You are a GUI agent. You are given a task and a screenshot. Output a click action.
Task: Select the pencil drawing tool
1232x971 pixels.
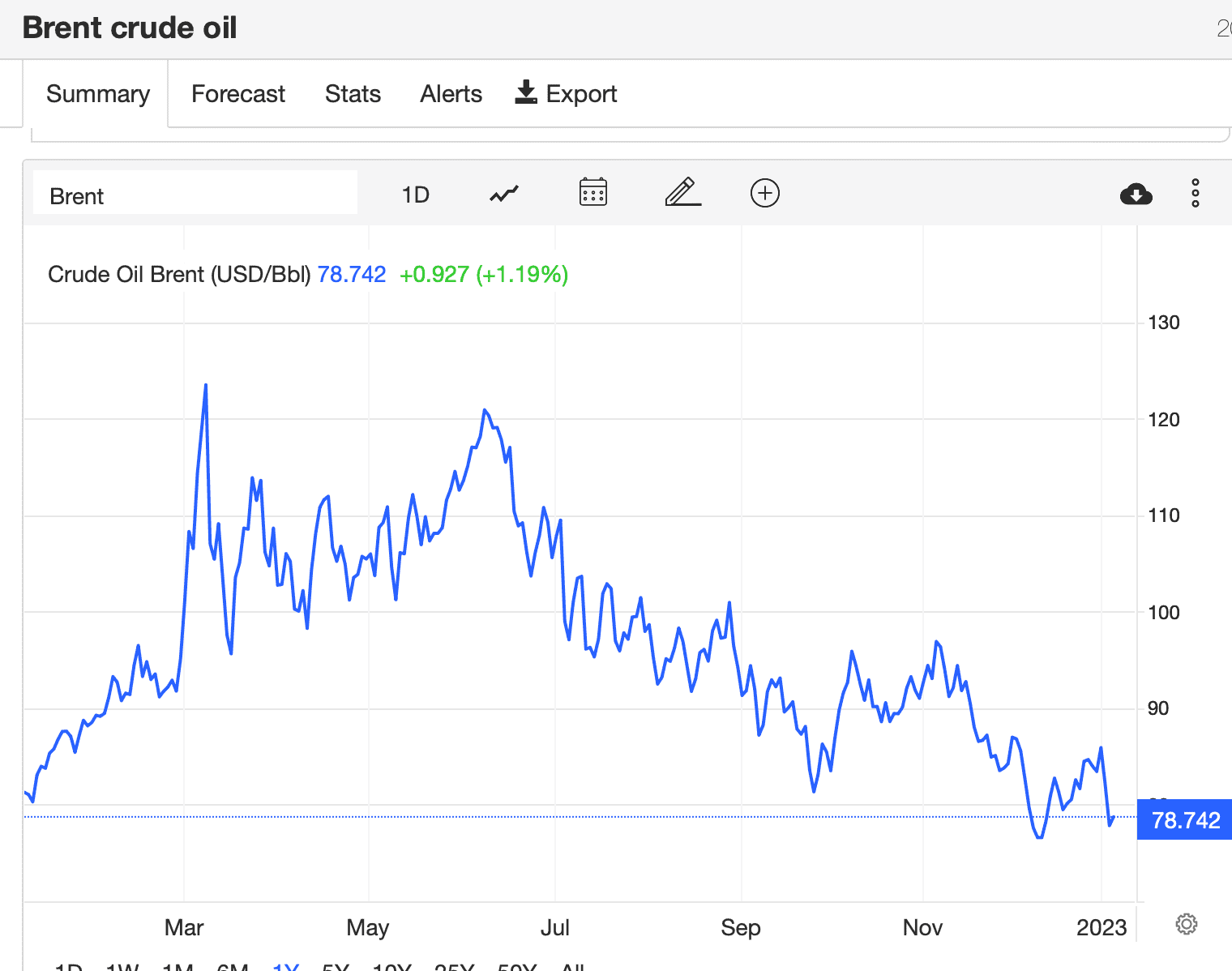[x=682, y=192]
